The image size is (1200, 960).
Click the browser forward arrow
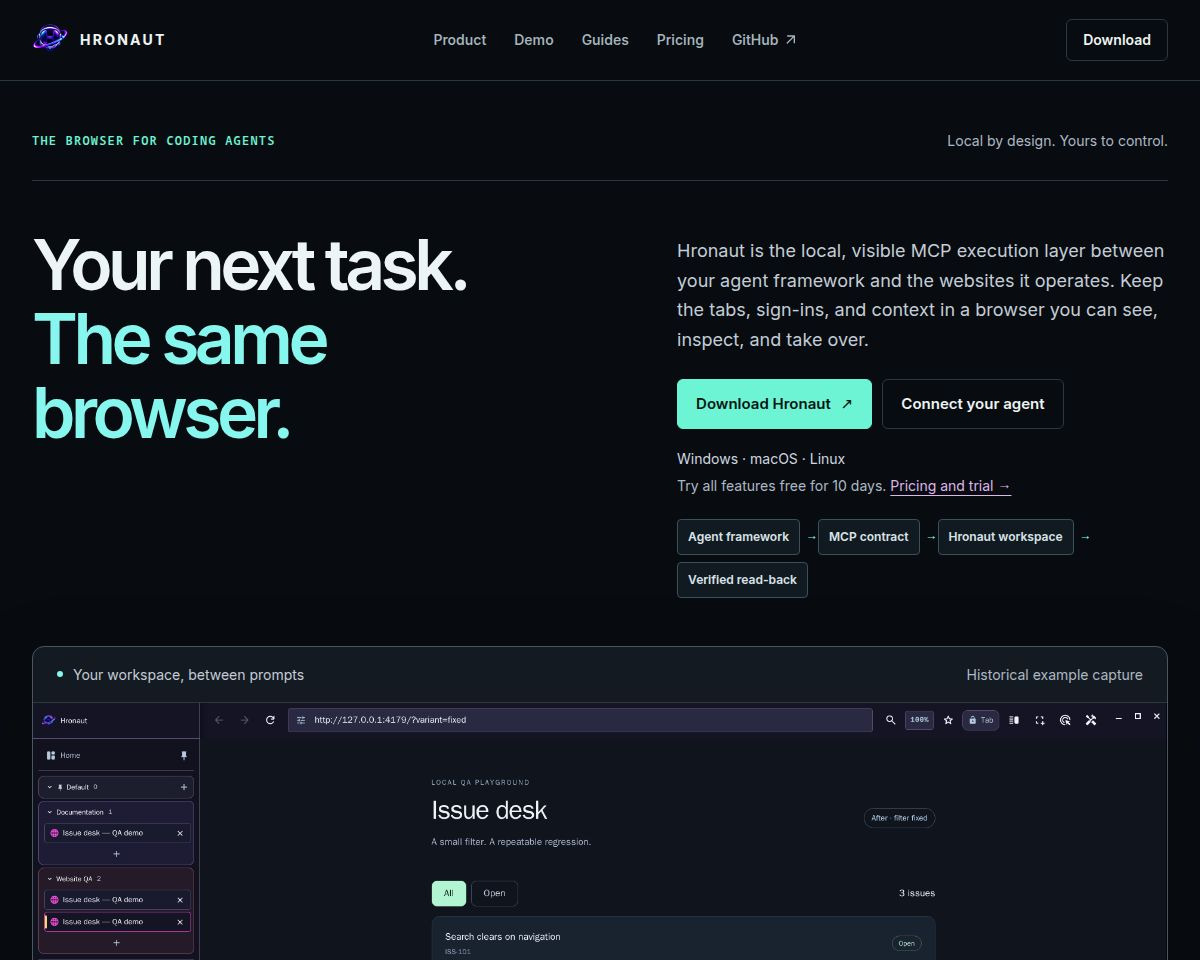(244, 720)
